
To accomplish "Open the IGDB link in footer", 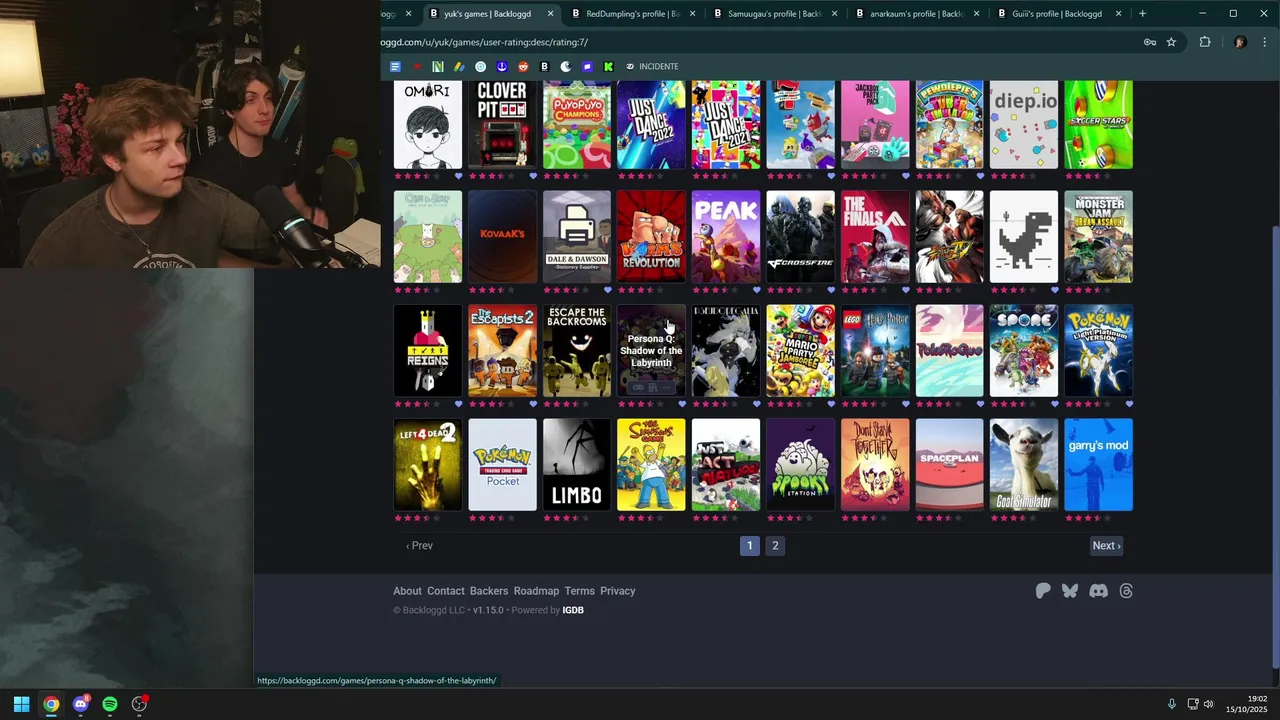I will [x=573, y=610].
